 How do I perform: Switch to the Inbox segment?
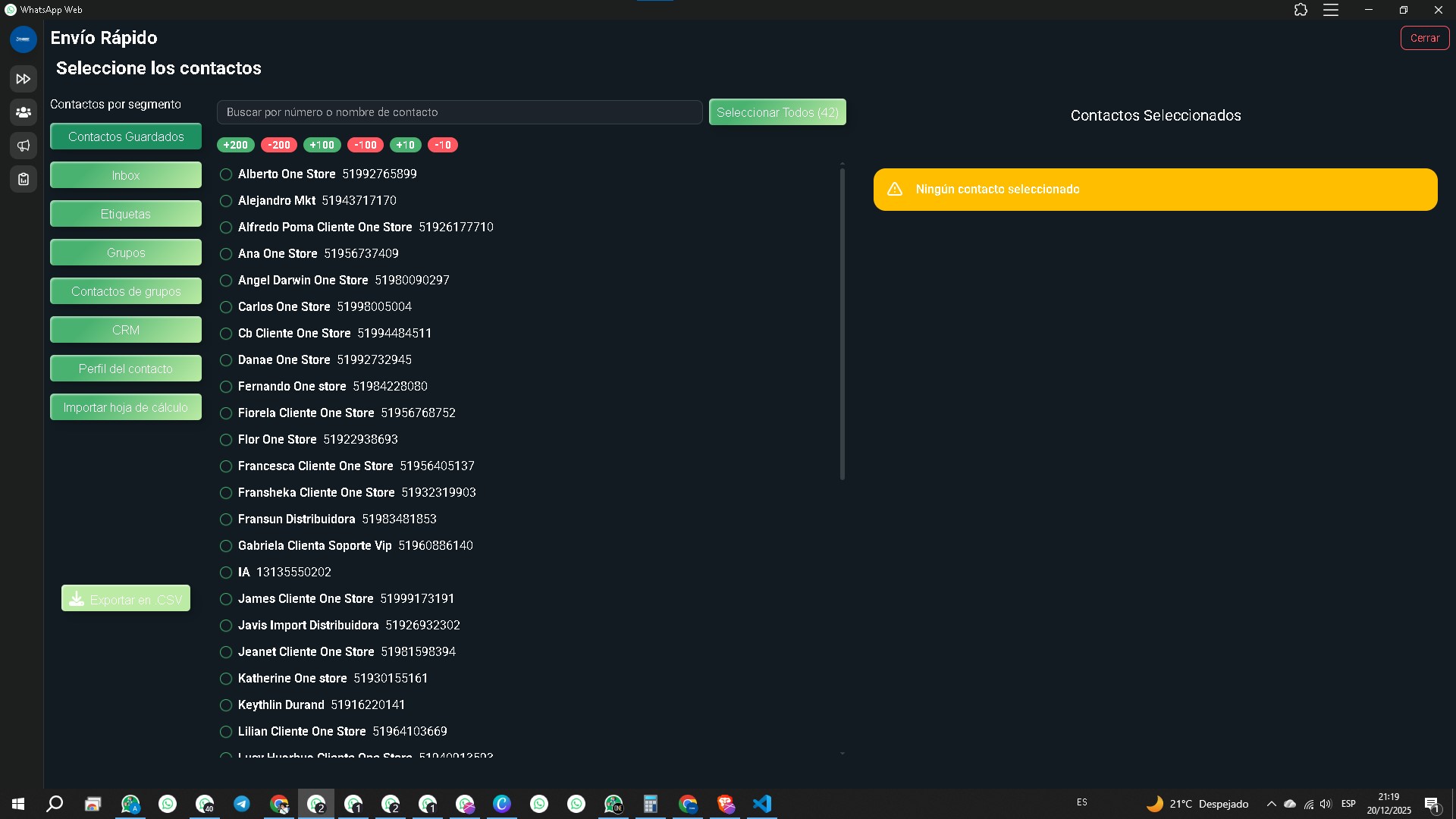(126, 175)
